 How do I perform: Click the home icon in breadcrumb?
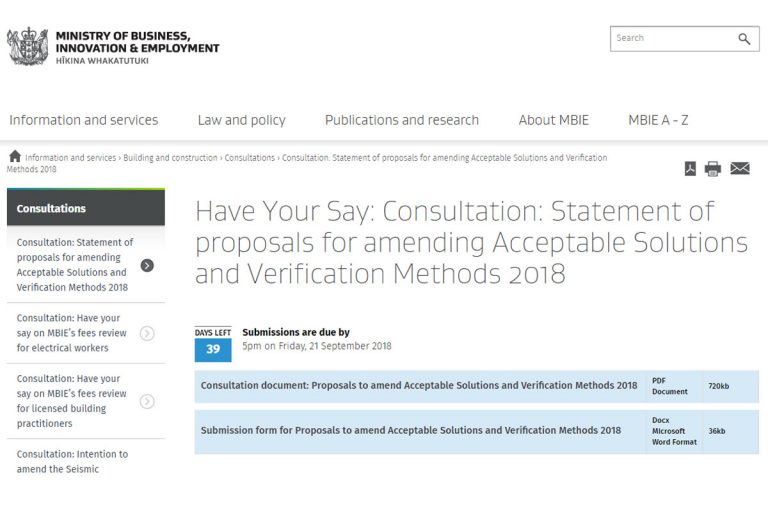coord(14,157)
